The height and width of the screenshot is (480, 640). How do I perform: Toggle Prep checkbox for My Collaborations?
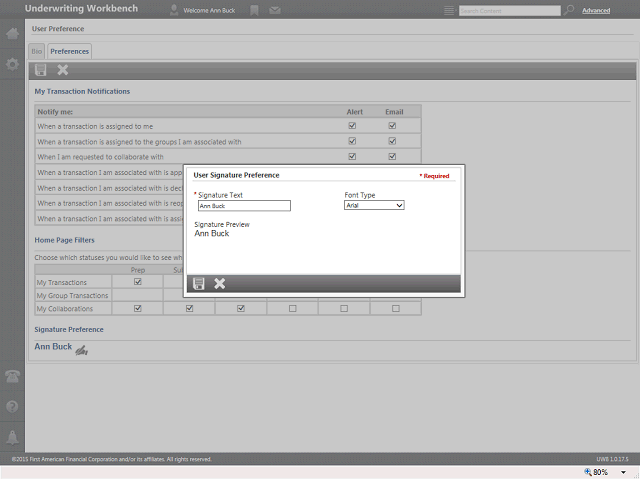(138, 308)
